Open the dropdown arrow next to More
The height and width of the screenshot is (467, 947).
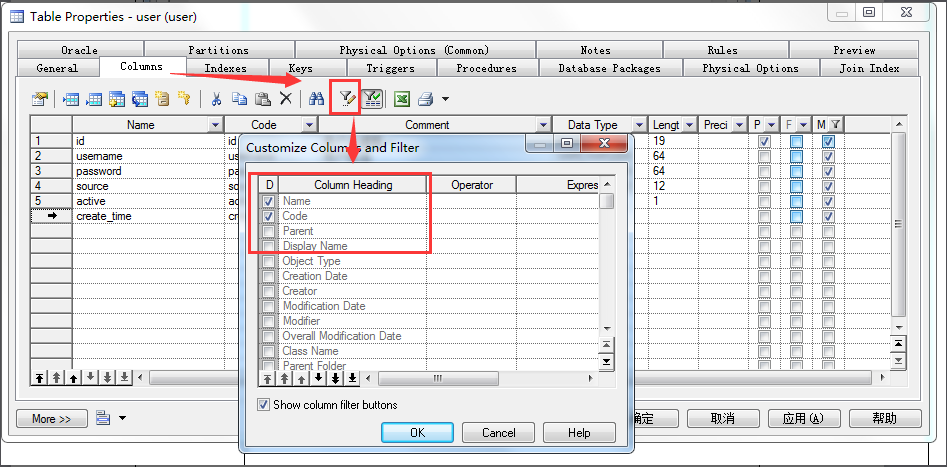(x=123, y=418)
